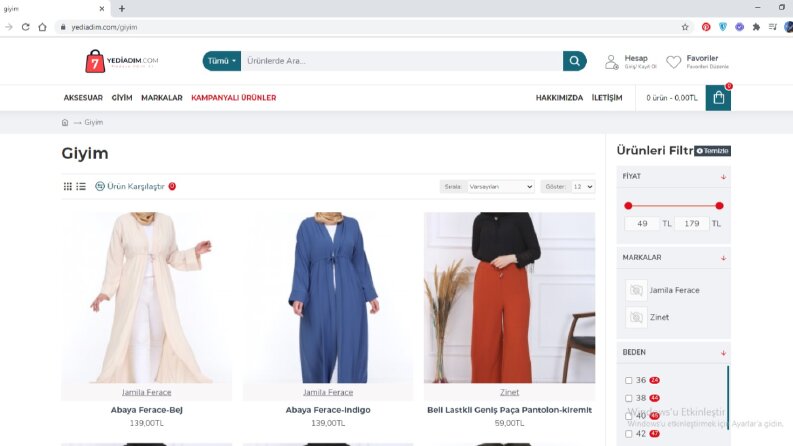This screenshot has width=793, height=446.
Task: Go to browser home page
Action: [x=42, y=27]
